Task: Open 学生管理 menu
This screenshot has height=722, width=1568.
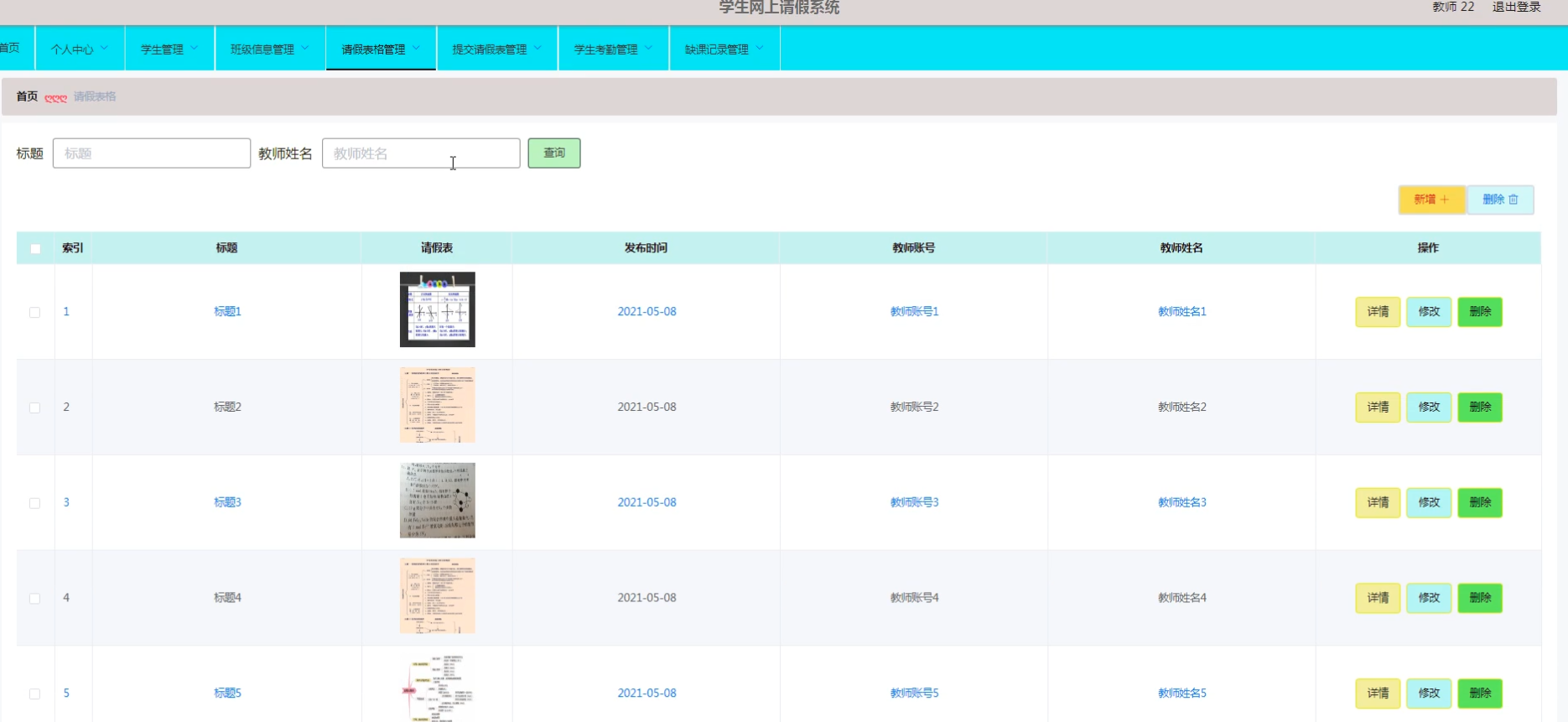Action: pyautogui.click(x=169, y=49)
